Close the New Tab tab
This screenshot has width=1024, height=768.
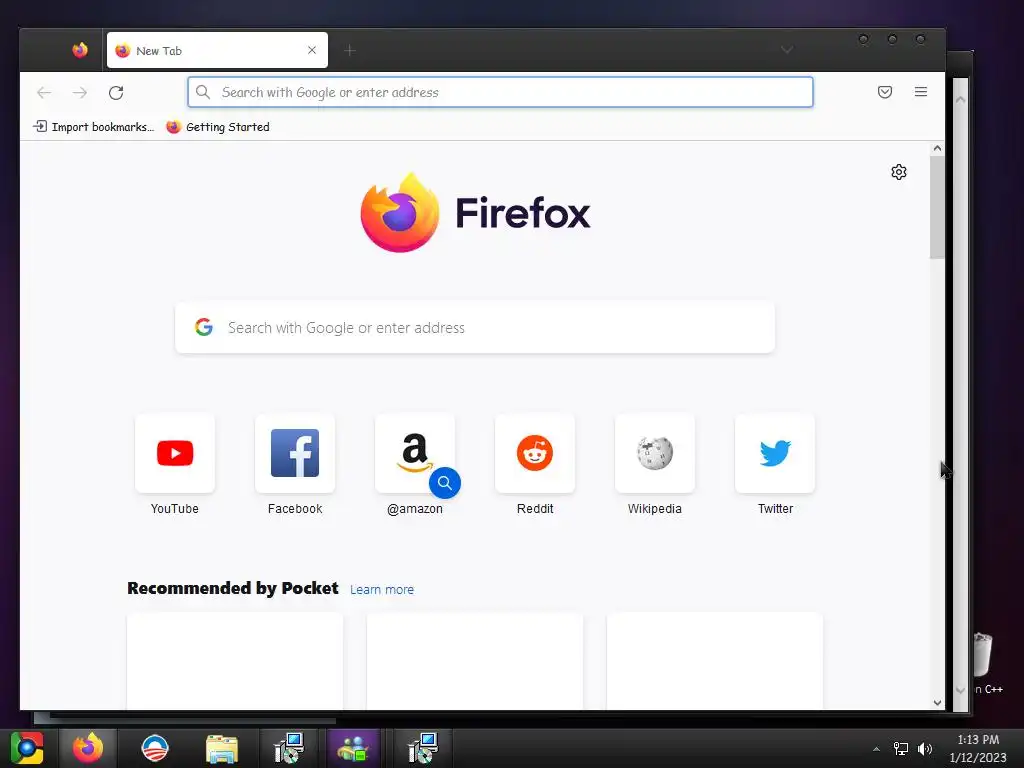click(x=312, y=50)
